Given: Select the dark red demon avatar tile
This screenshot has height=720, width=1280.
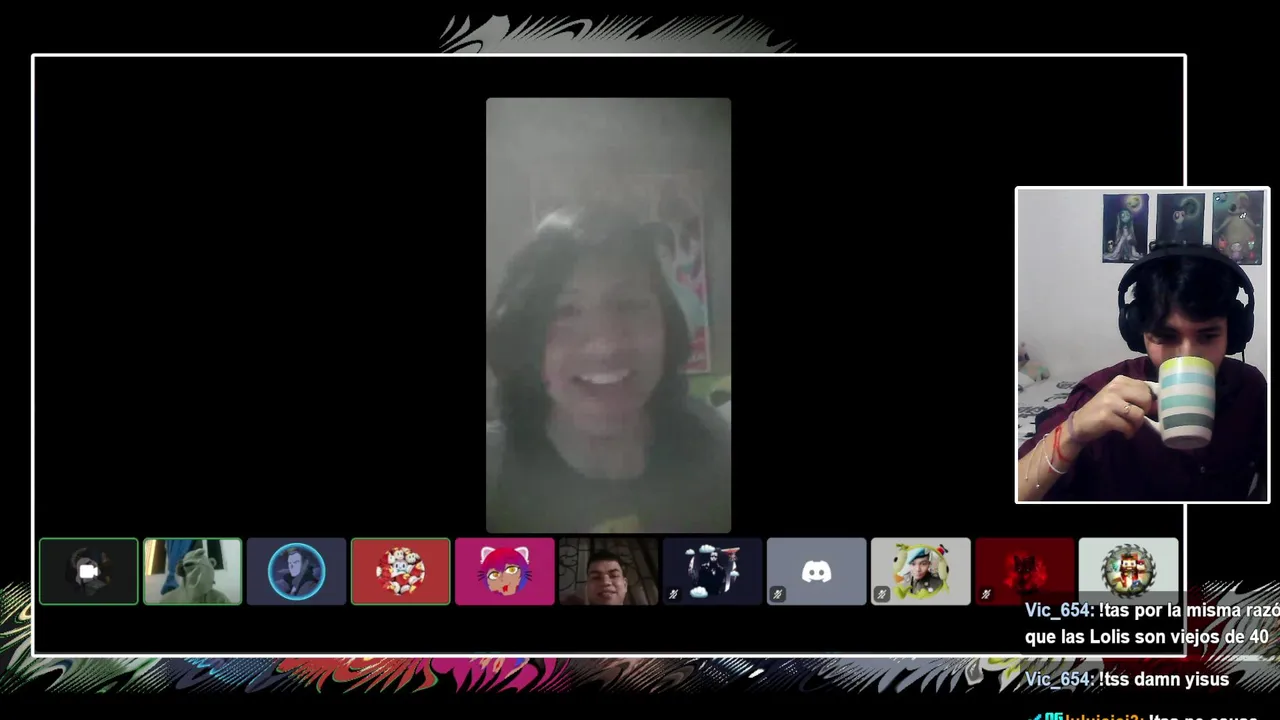Looking at the screenshot, I should (1025, 571).
